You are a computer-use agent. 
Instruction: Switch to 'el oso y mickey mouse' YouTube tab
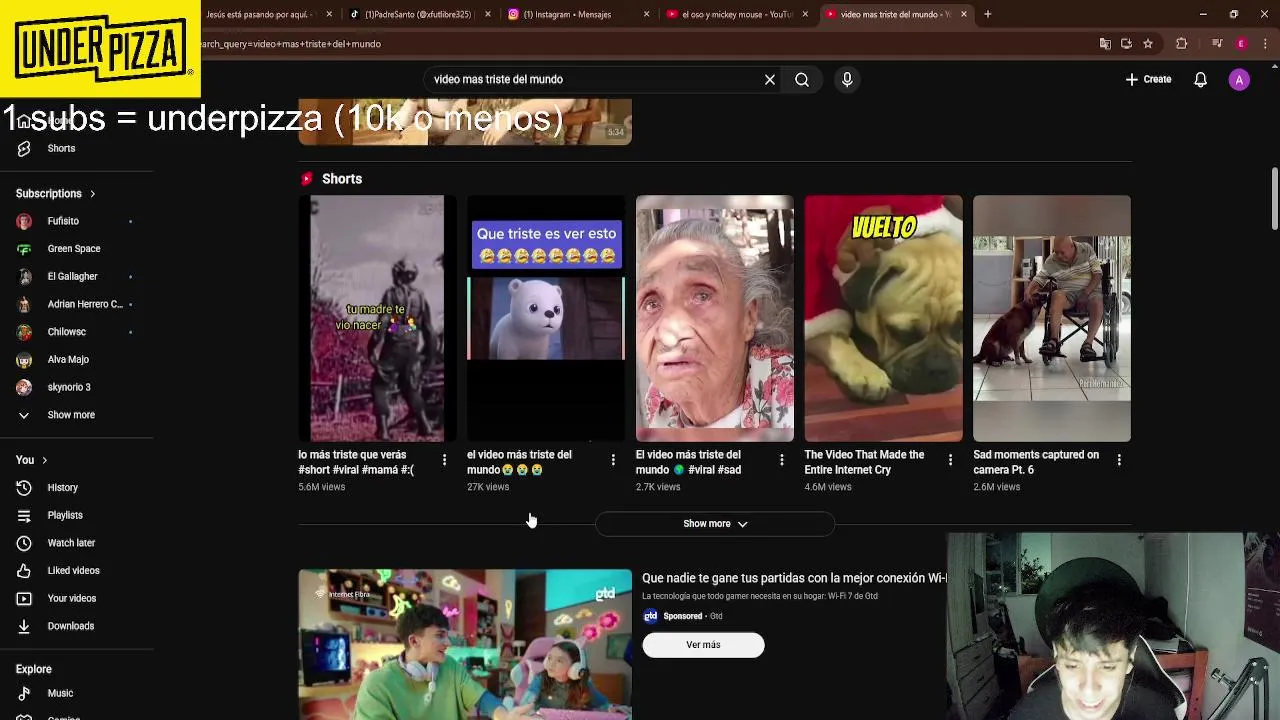(x=737, y=14)
